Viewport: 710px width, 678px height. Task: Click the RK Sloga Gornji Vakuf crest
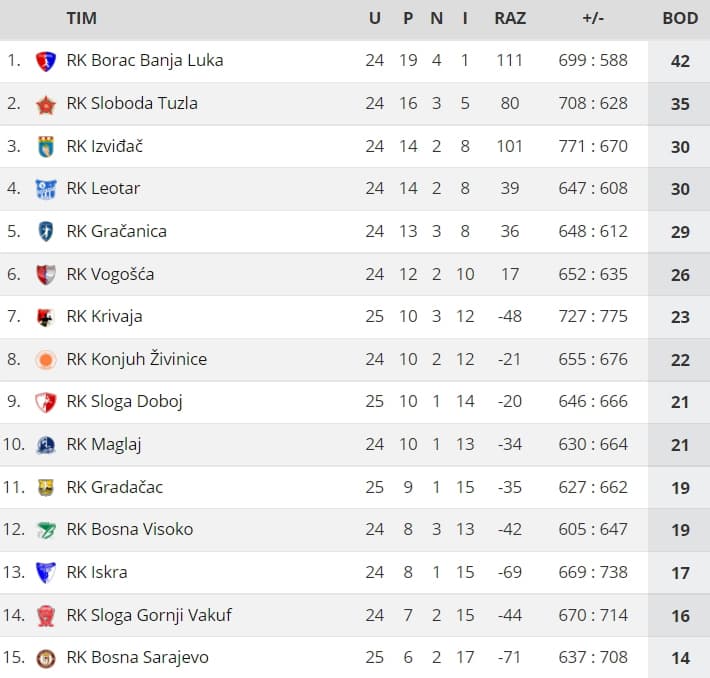pyautogui.click(x=46, y=616)
